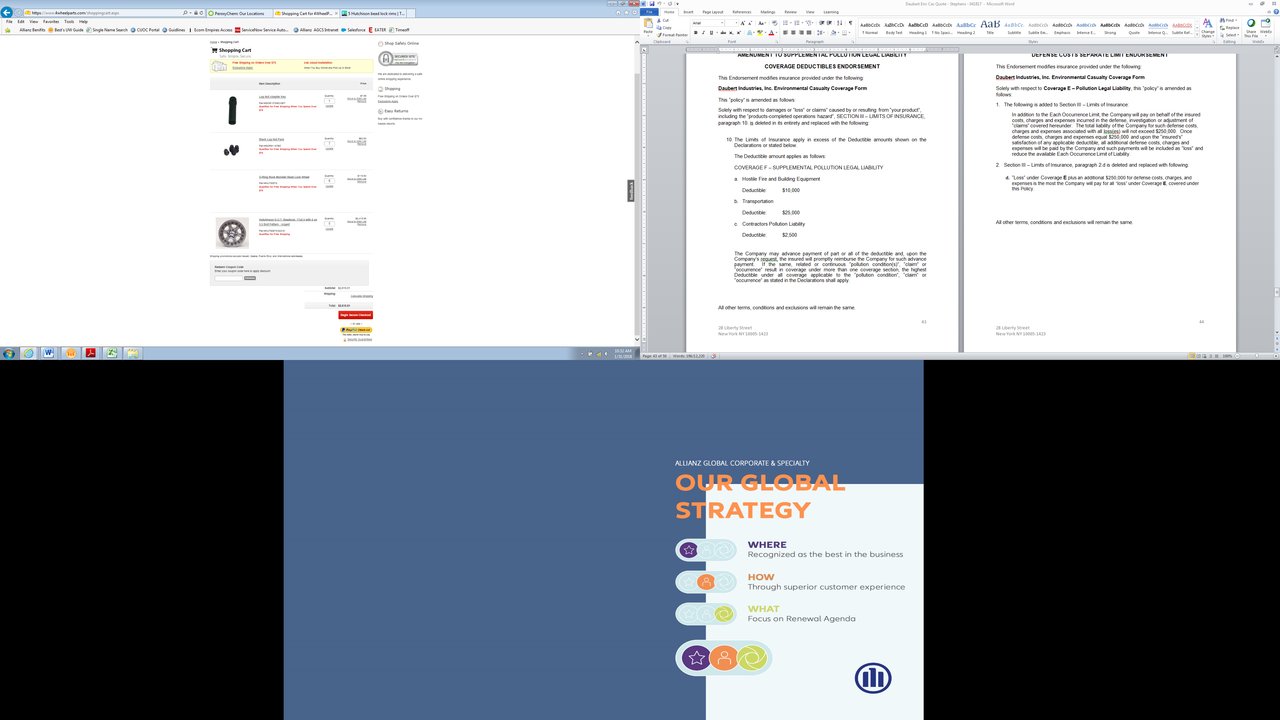Viewport: 1280px width, 720px height.
Task: Open Word File tab
Action: pos(649,12)
